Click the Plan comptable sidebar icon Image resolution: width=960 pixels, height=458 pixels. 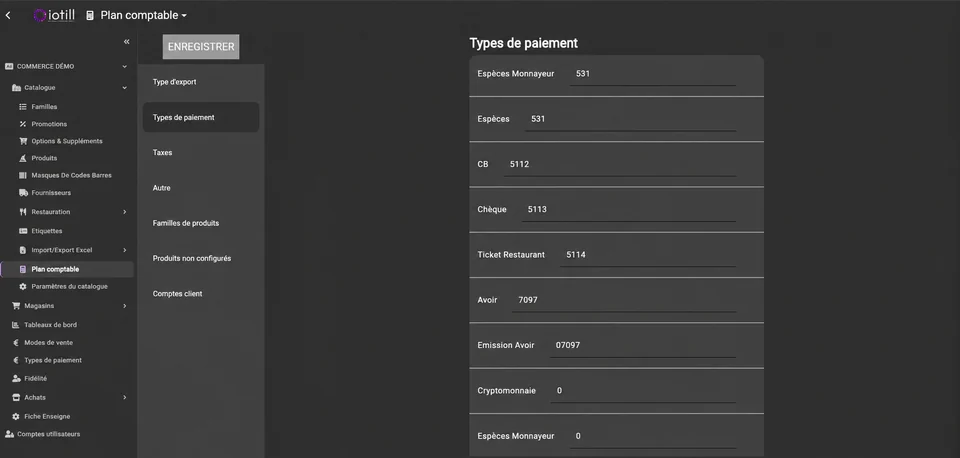click(x=23, y=269)
